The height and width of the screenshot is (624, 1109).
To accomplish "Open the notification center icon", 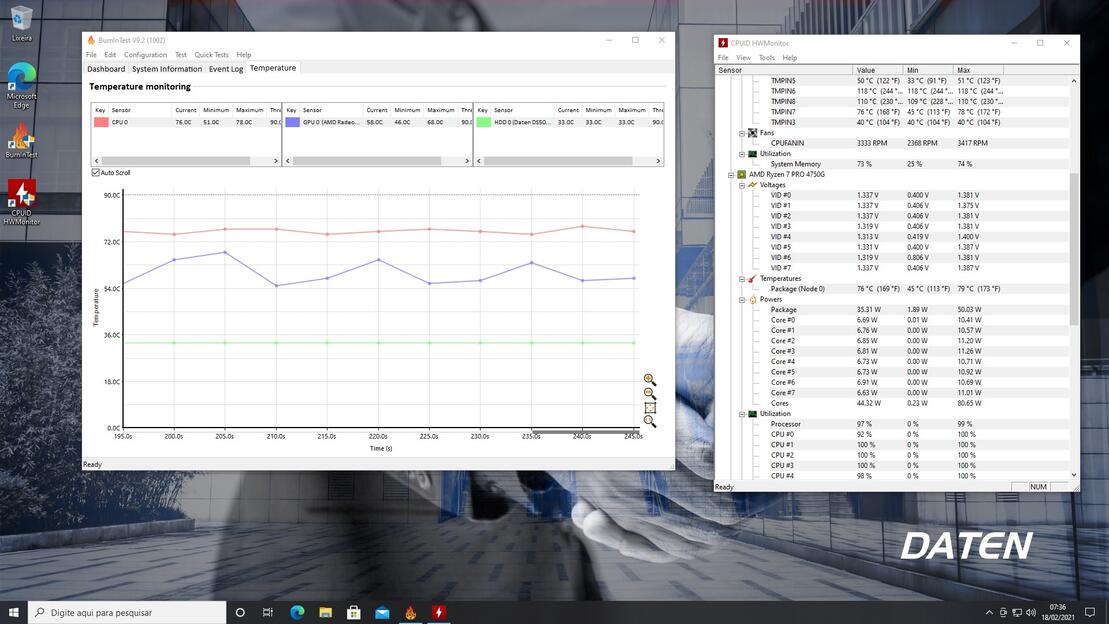I will 1090,612.
